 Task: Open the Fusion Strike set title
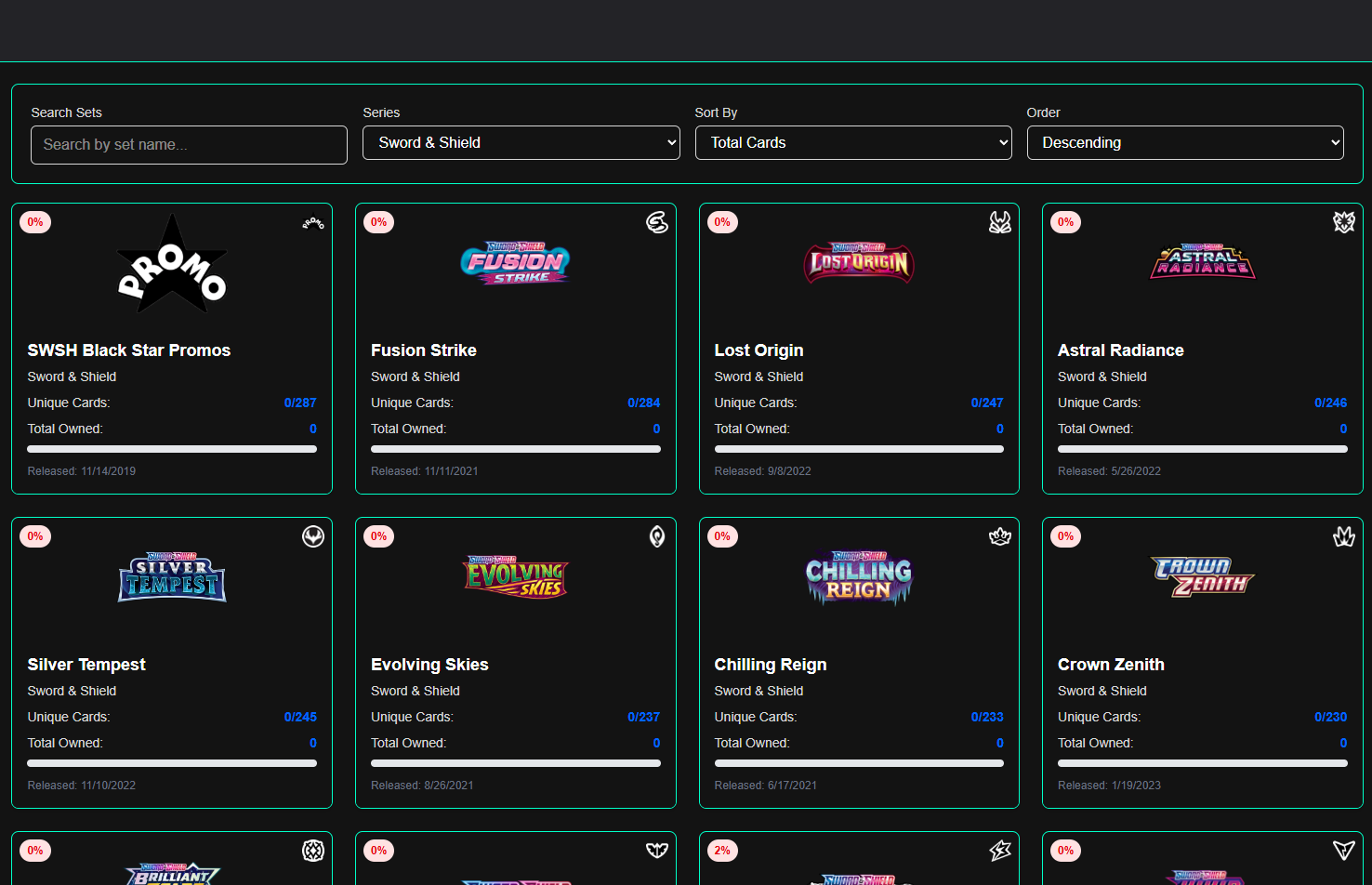(x=424, y=350)
